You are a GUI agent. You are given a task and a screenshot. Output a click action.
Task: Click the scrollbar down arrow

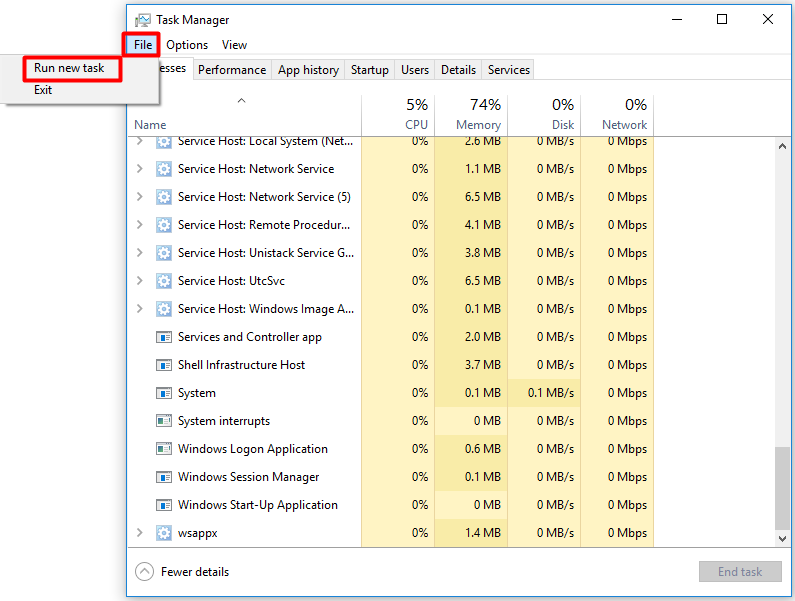(782, 539)
